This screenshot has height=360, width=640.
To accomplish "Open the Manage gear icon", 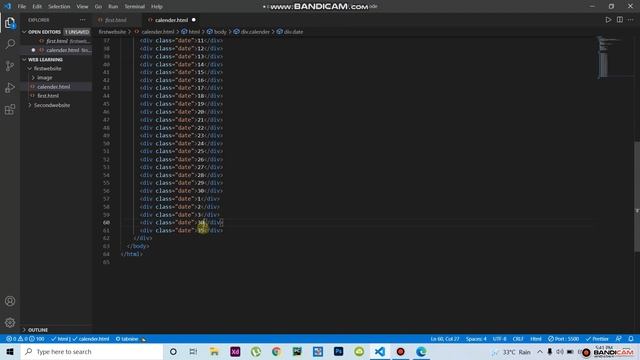I will 10,322.
